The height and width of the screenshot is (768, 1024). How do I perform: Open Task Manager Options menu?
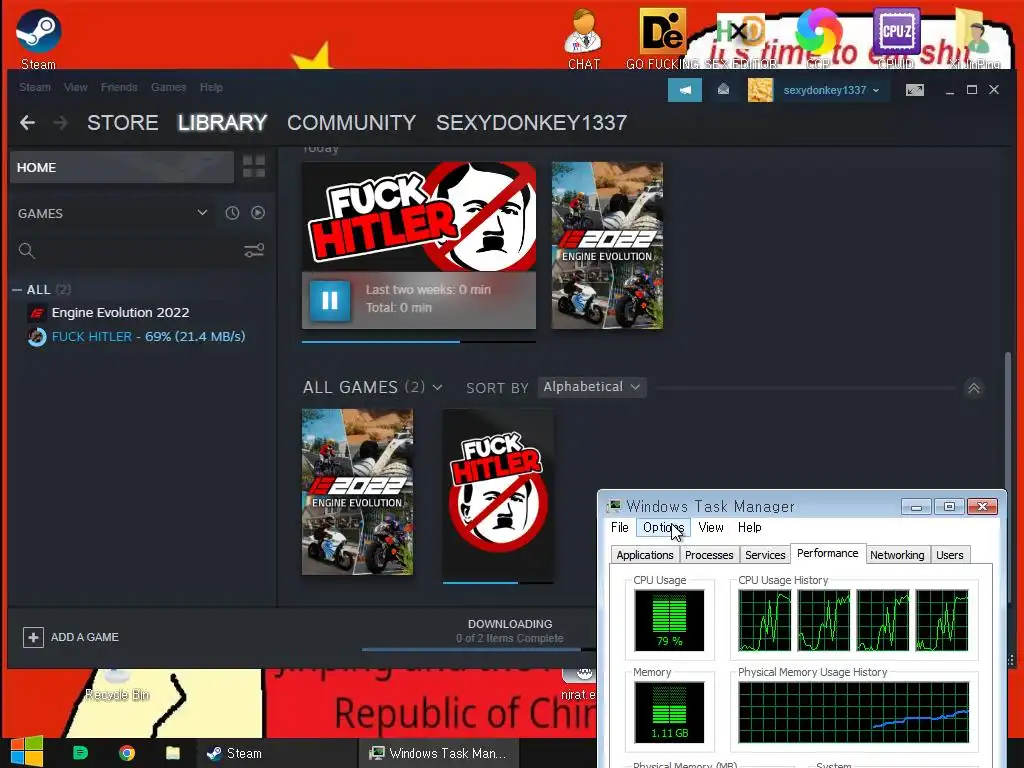click(663, 528)
